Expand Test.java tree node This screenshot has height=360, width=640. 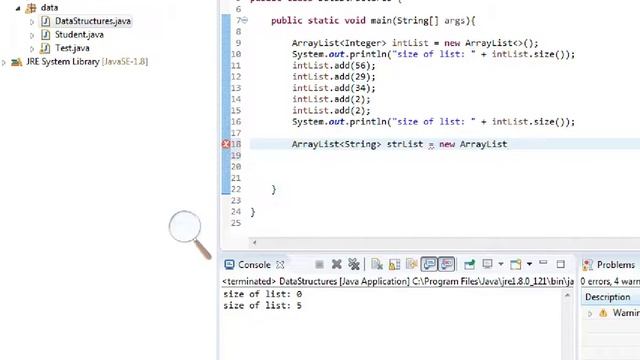[32, 49]
